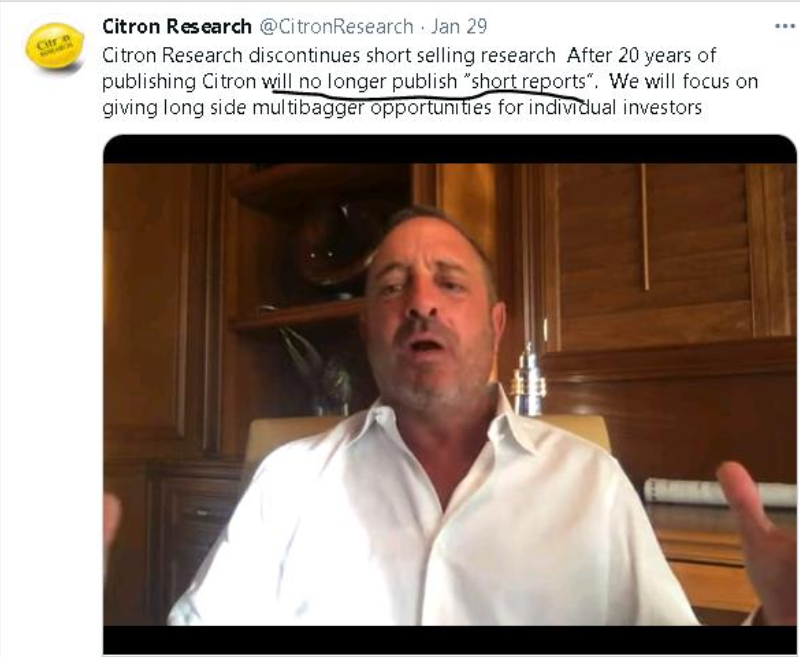The height and width of the screenshot is (657, 800).
Task: Click the stack of papers on the desk
Action: pyautogui.click(x=719, y=492)
